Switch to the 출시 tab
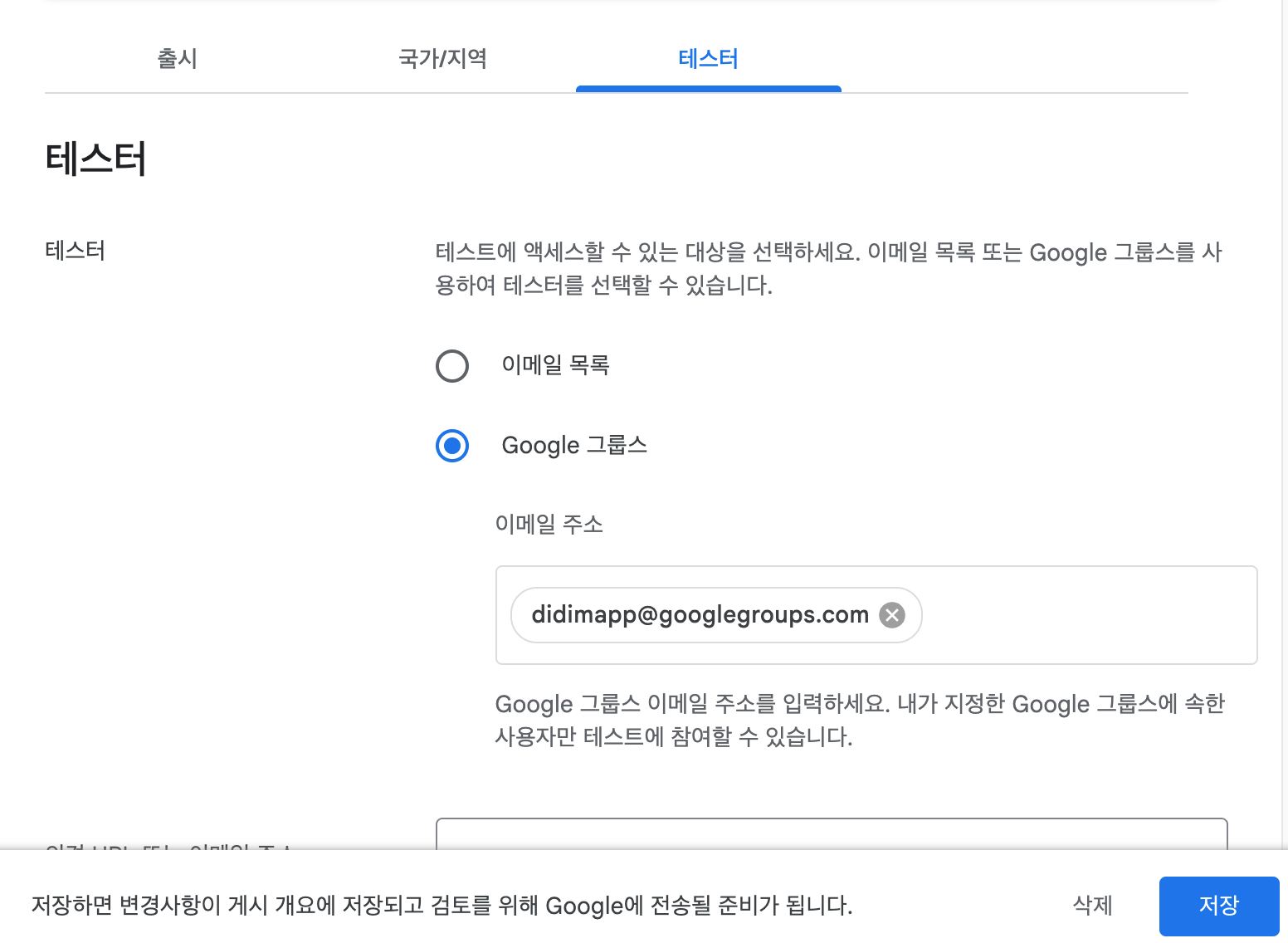Viewport: 1288px width, 943px height. [178, 59]
